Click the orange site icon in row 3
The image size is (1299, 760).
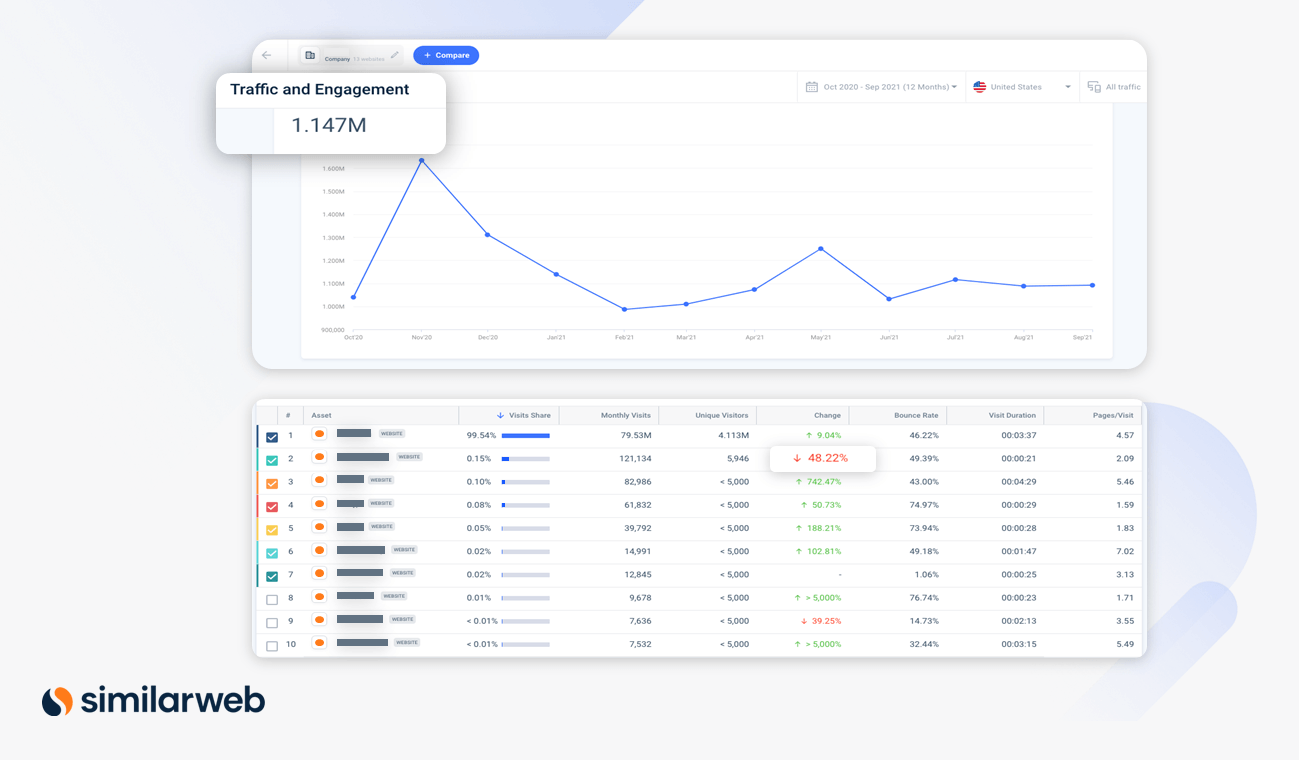[319, 480]
